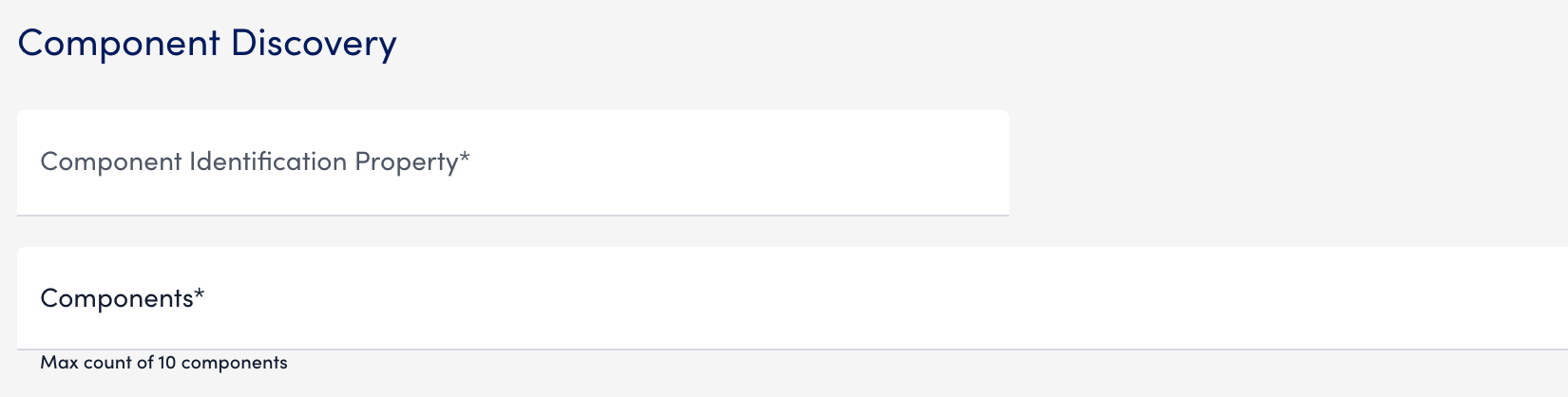This screenshot has height=397, width=1568.
Task: Click the Component Discovery heading
Action: pyautogui.click(x=207, y=44)
